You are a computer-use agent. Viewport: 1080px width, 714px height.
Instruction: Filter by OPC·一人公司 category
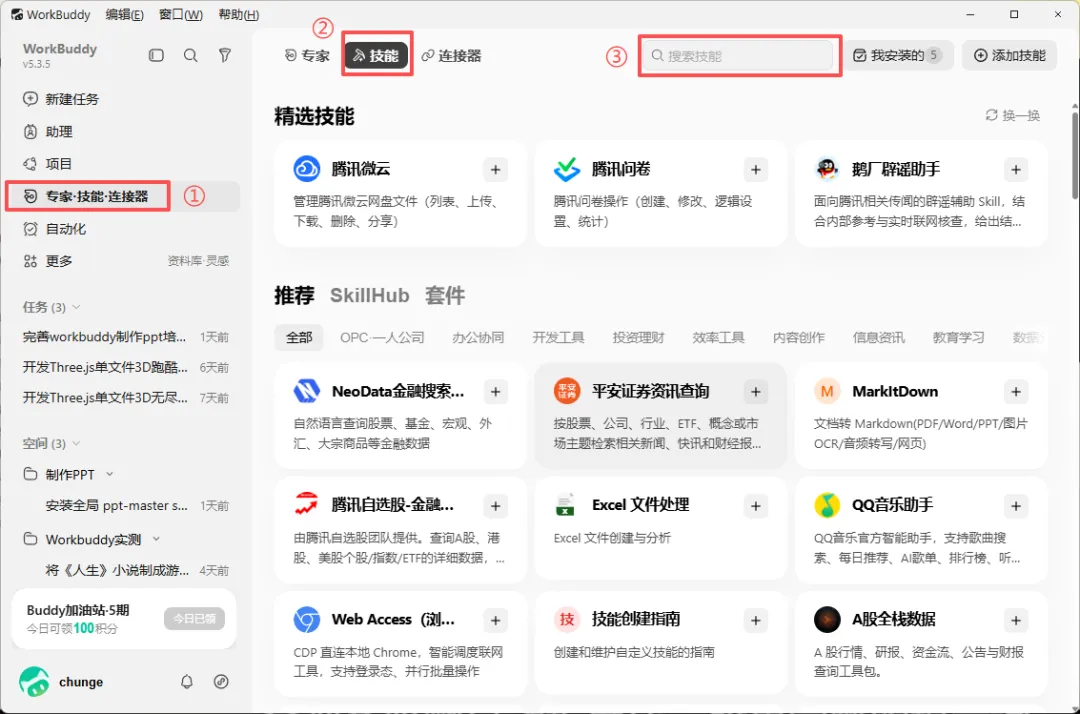[x=382, y=337]
